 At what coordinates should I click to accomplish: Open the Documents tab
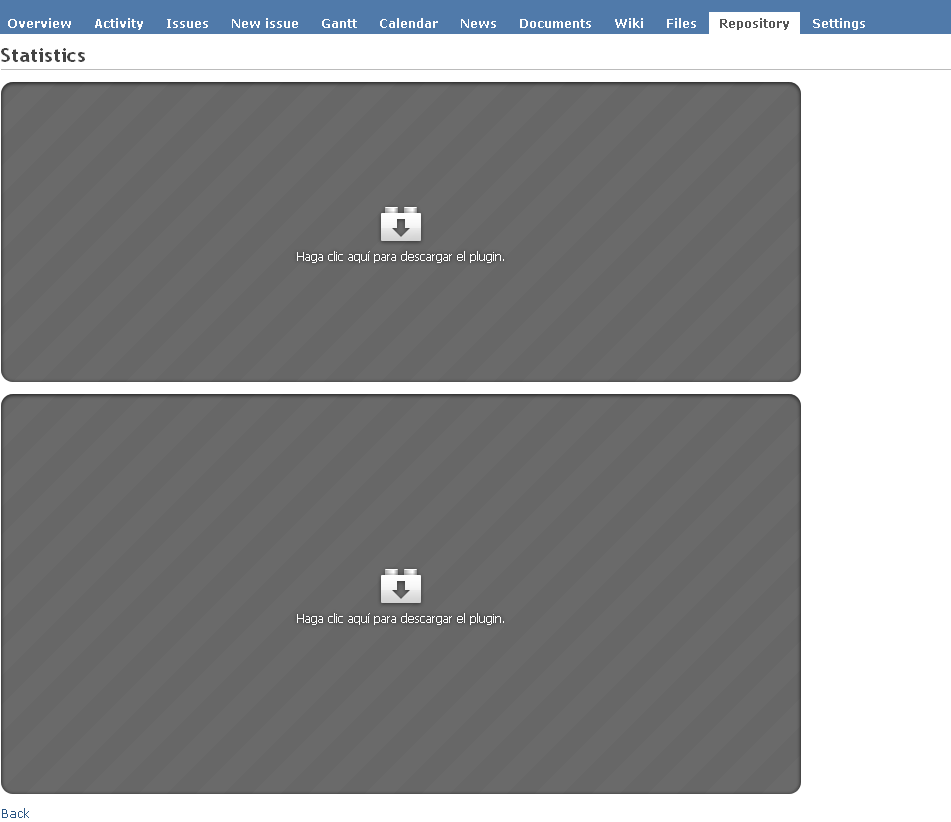(x=555, y=23)
